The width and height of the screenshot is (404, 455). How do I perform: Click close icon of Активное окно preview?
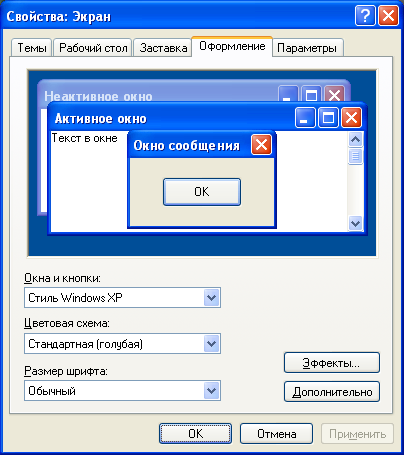[x=351, y=118]
